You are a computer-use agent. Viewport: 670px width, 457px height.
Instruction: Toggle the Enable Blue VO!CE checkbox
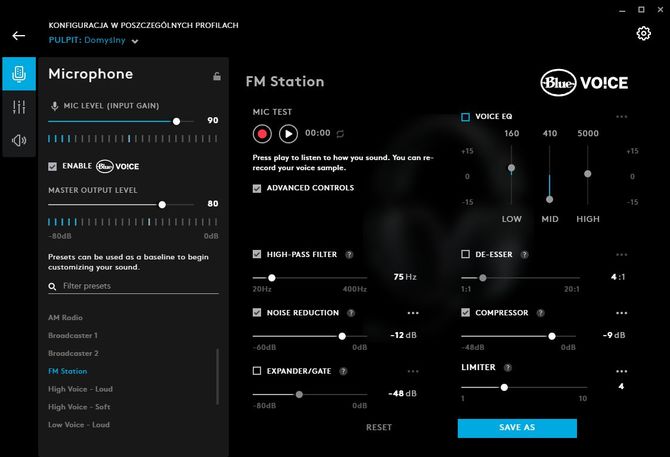coord(53,166)
